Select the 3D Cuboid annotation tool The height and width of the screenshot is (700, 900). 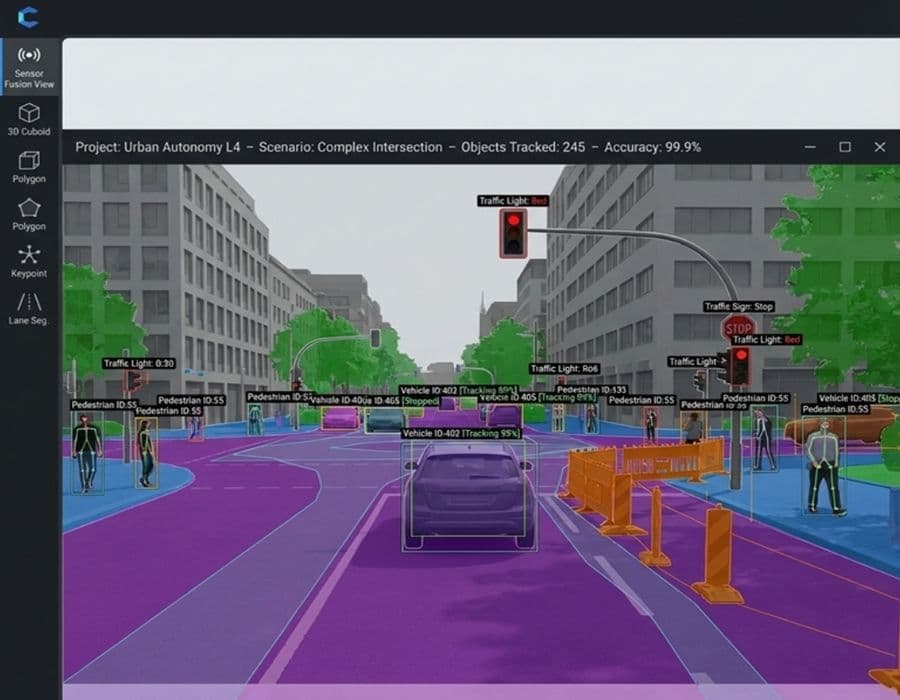[x=29, y=118]
